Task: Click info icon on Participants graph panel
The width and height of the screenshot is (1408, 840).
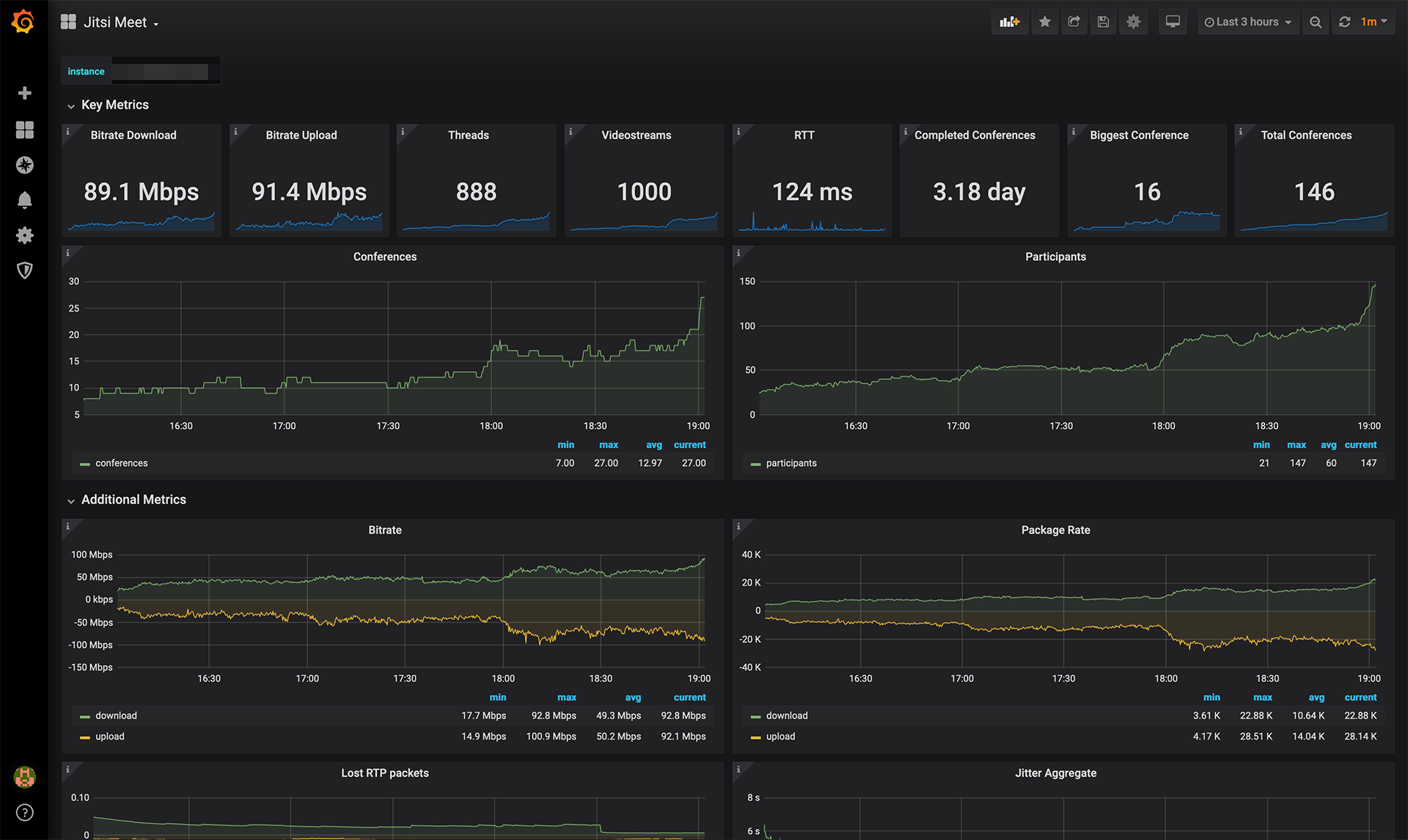Action: point(738,253)
